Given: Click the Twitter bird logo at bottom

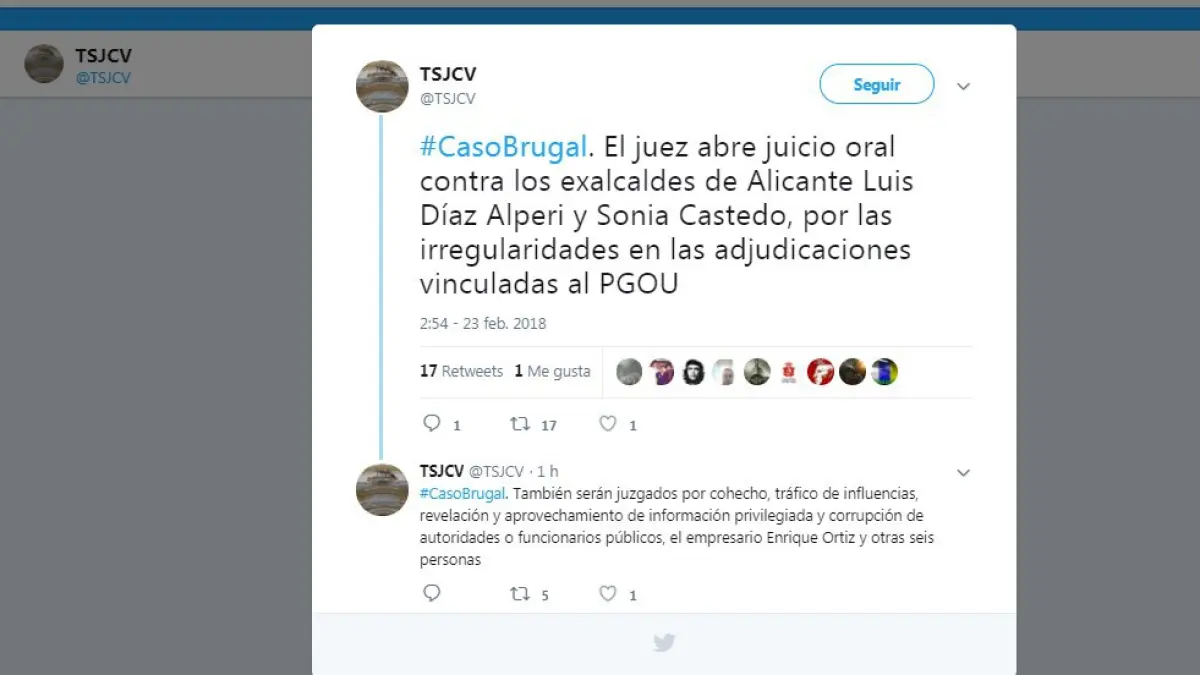Looking at the screenshot, I should [664, 643].
